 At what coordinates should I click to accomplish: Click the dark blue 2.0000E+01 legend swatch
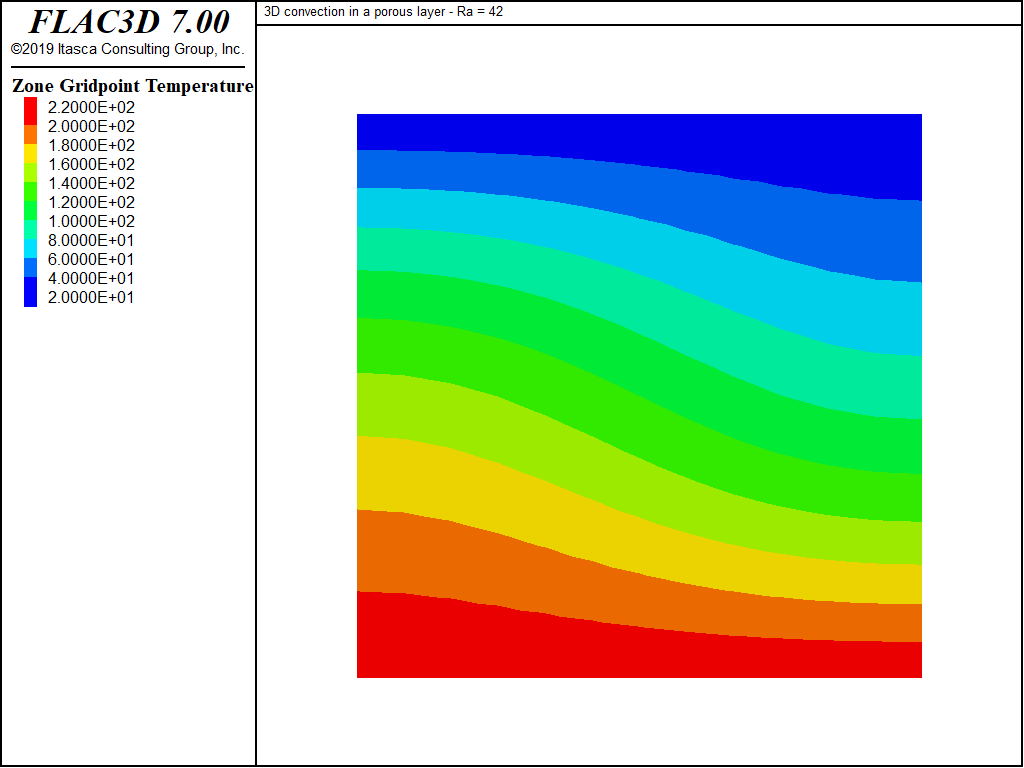(x=31, y=292)
